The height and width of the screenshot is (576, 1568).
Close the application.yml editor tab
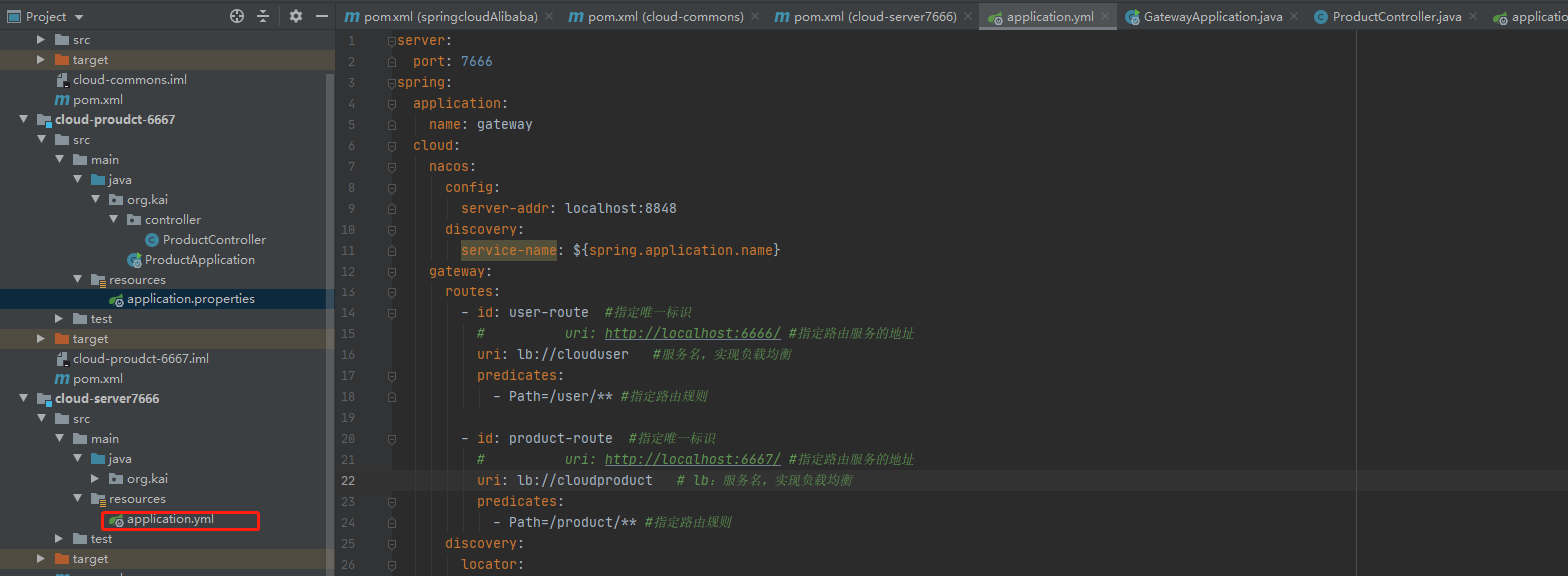coord(1104,16)
